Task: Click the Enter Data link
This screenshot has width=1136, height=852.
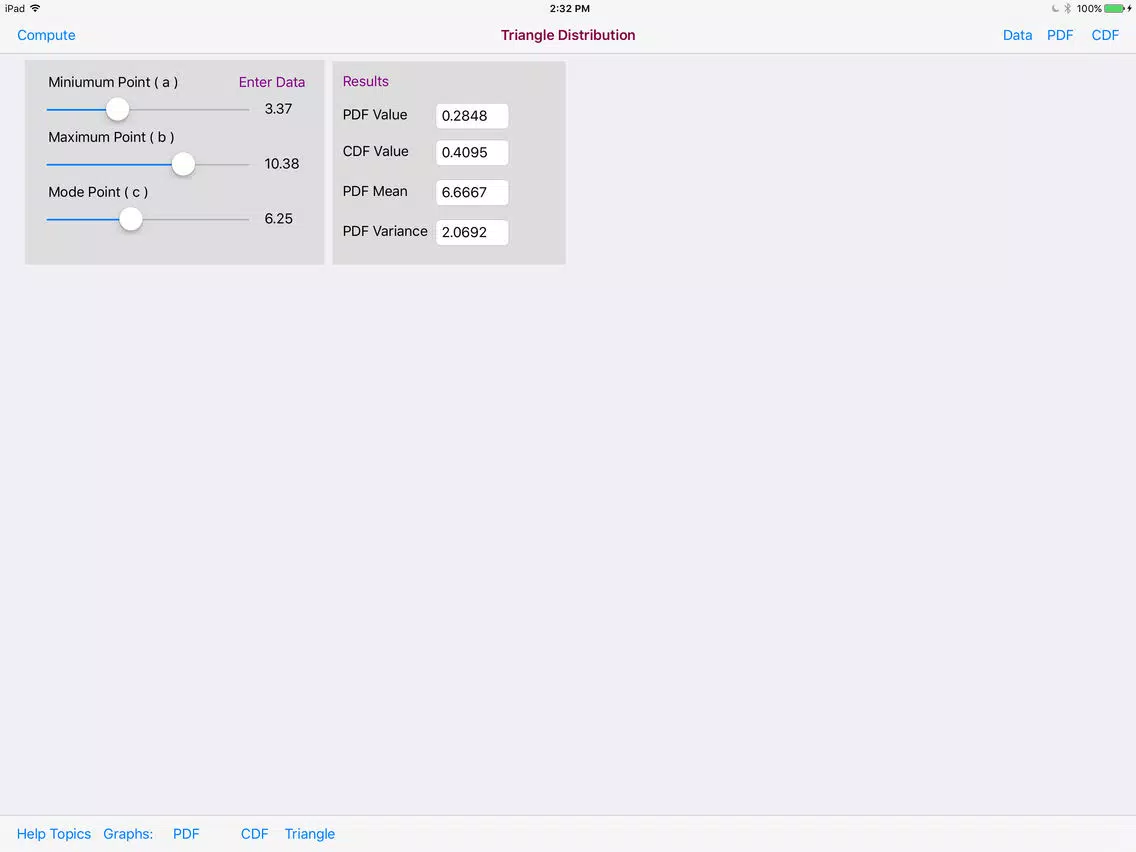Action: 272,82
